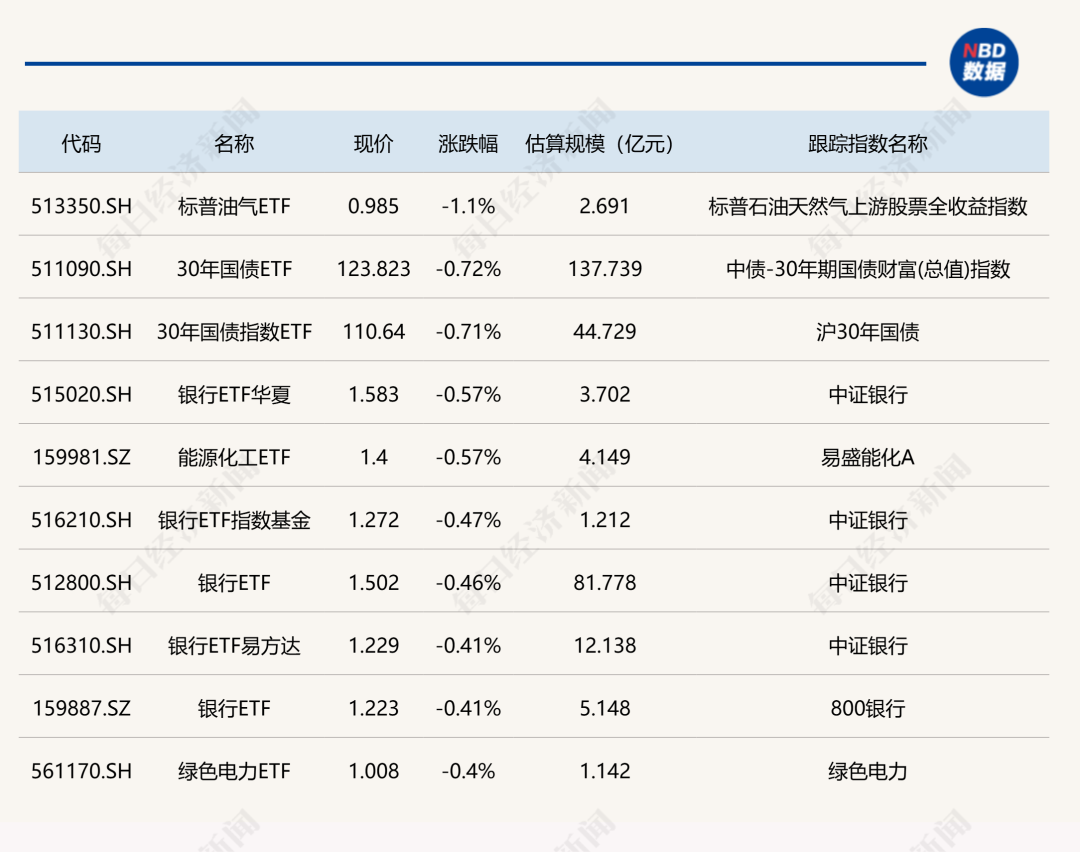Open the 银行ETF指数基金 entry

tap(234, 520)
